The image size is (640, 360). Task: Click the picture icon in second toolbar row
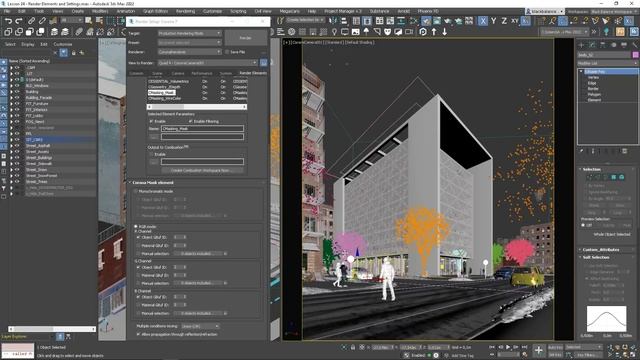(356, 31)
